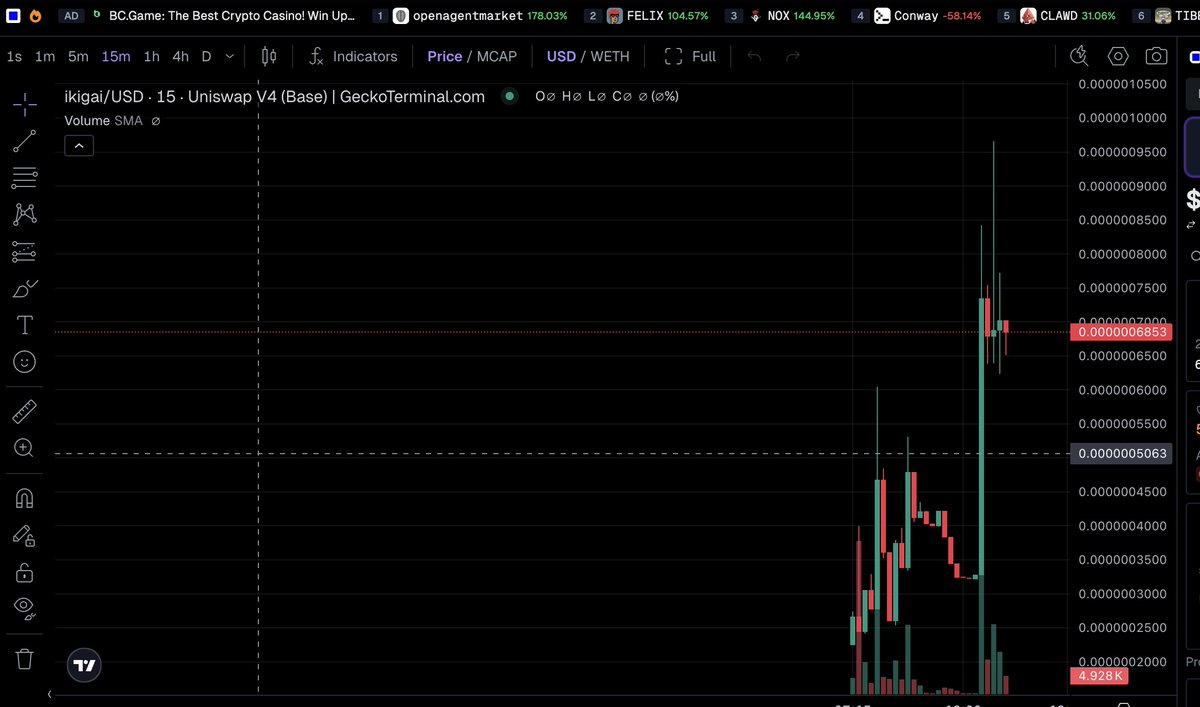
Task: Click the TradingView logo badge
Action: pyautogui.click(x=85, y=665)
